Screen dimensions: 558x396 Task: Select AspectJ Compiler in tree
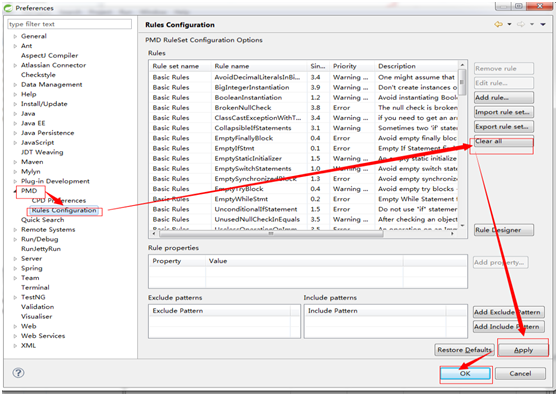pyautogui.click(x=49, y=56)
